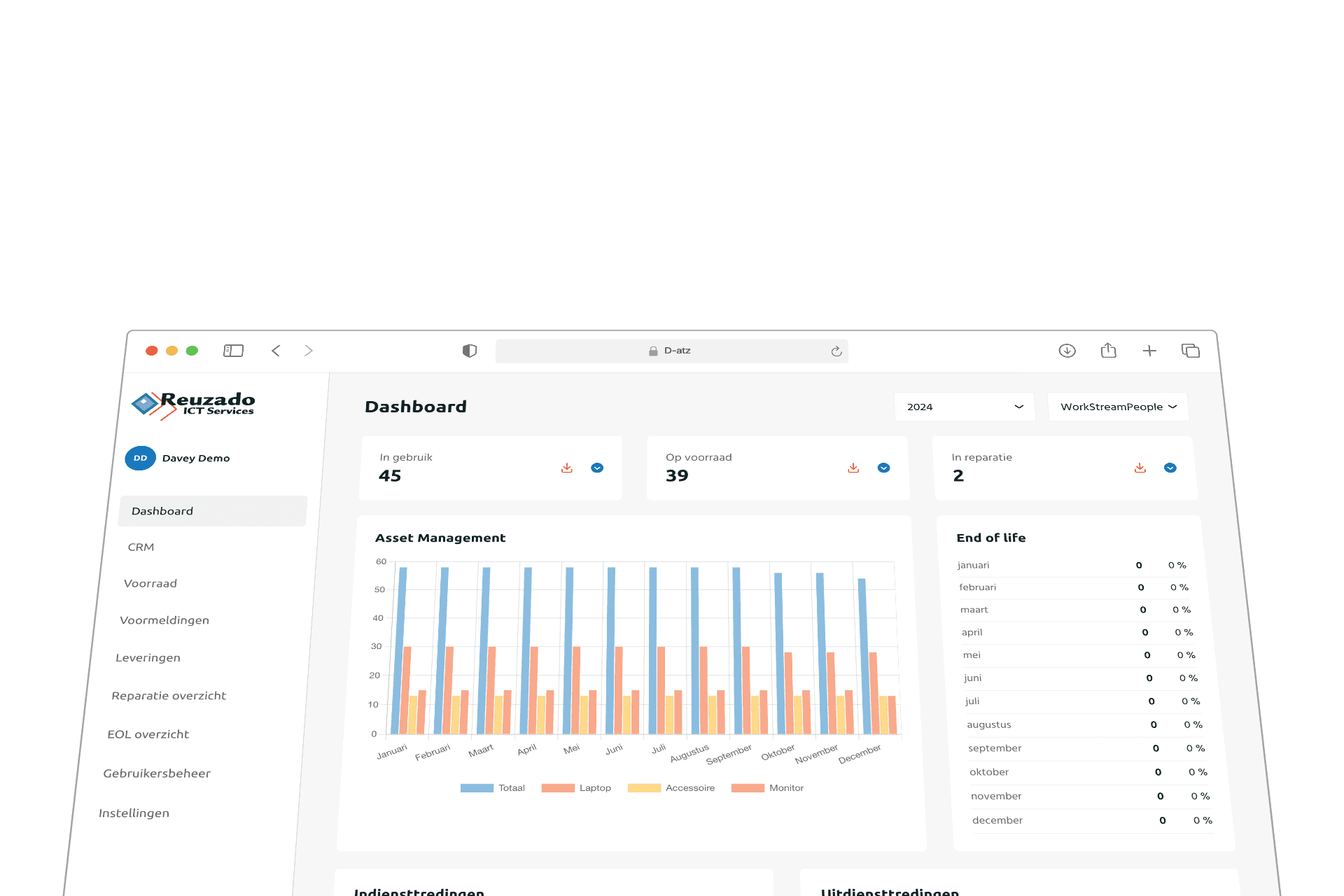Image resolution: width=1344 pixels, height=896 pixels.
Task: Click the maart row in End of life
Action: coord(1078,610)
